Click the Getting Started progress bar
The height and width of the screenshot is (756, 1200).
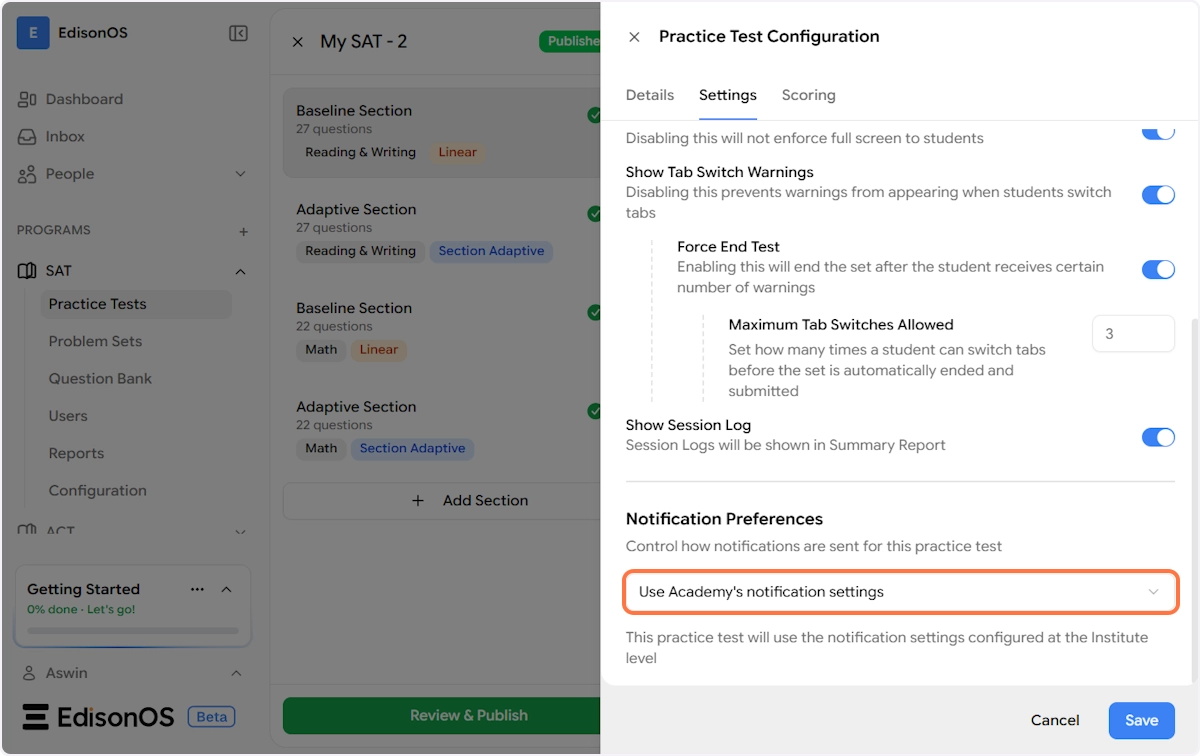pos(133,631)
